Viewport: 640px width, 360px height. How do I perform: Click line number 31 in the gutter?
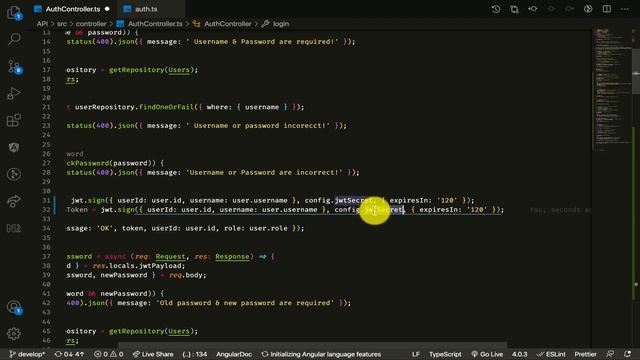pyautogui.click(x=46, y=200)
